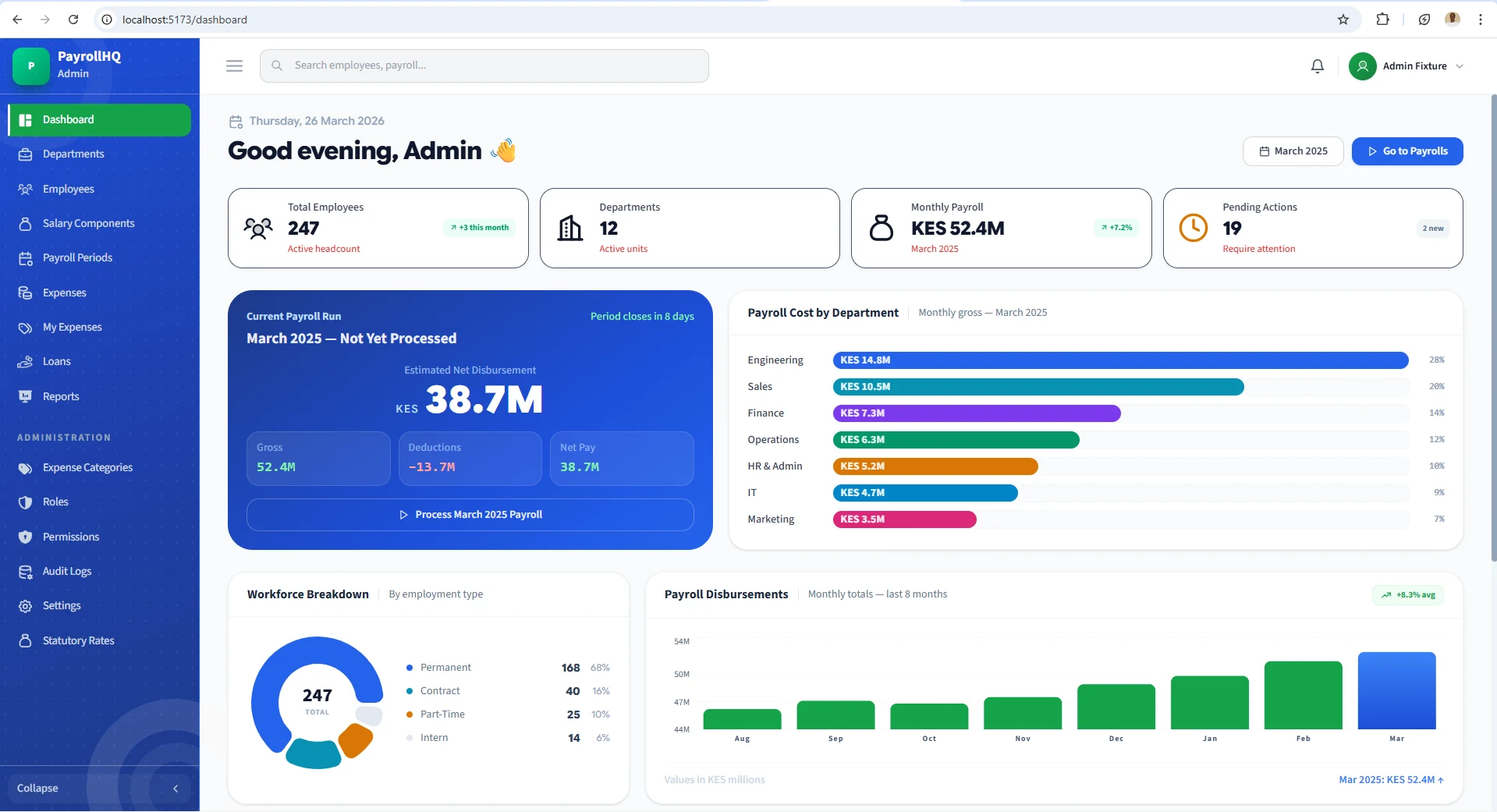1497x812 pixels.
Task: Click the search employees input field
Action: (484, 66)
